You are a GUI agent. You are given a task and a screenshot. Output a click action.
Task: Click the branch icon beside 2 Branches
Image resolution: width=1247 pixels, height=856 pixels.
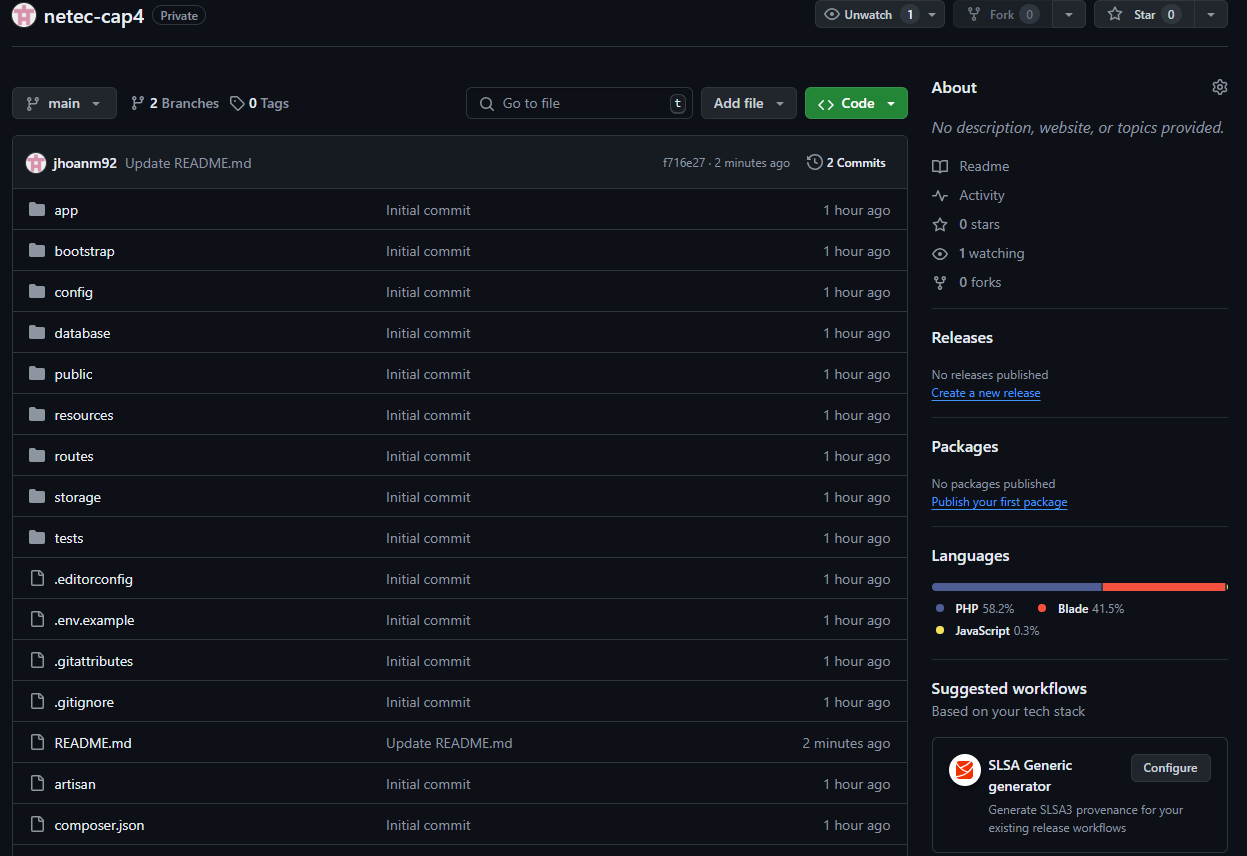point(138,103)
